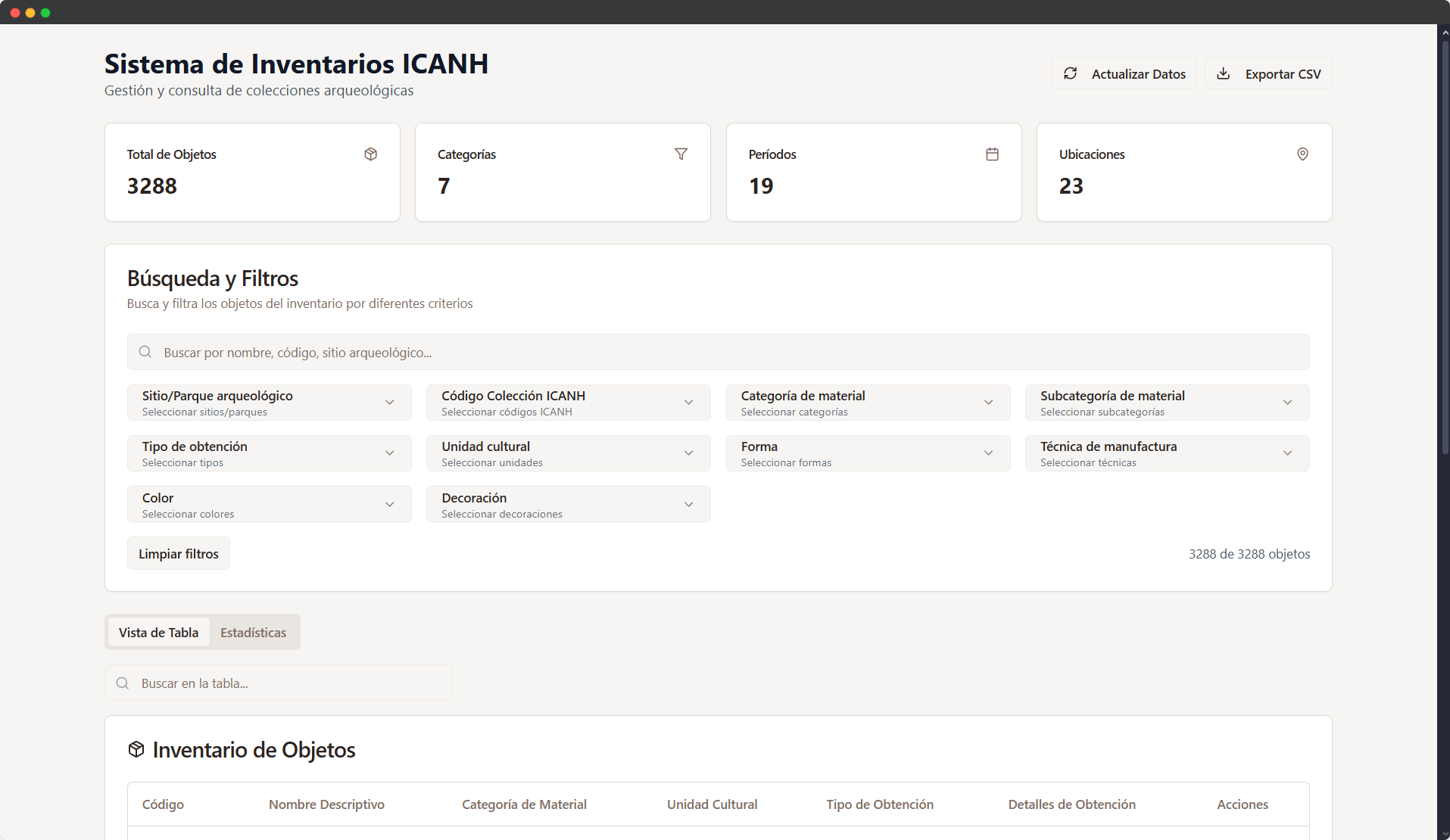Image resolution: width=1450 pixels, height=840 pixels.
Task: Click the filter icon on Categorías card
Action: (x=681, y=154)
